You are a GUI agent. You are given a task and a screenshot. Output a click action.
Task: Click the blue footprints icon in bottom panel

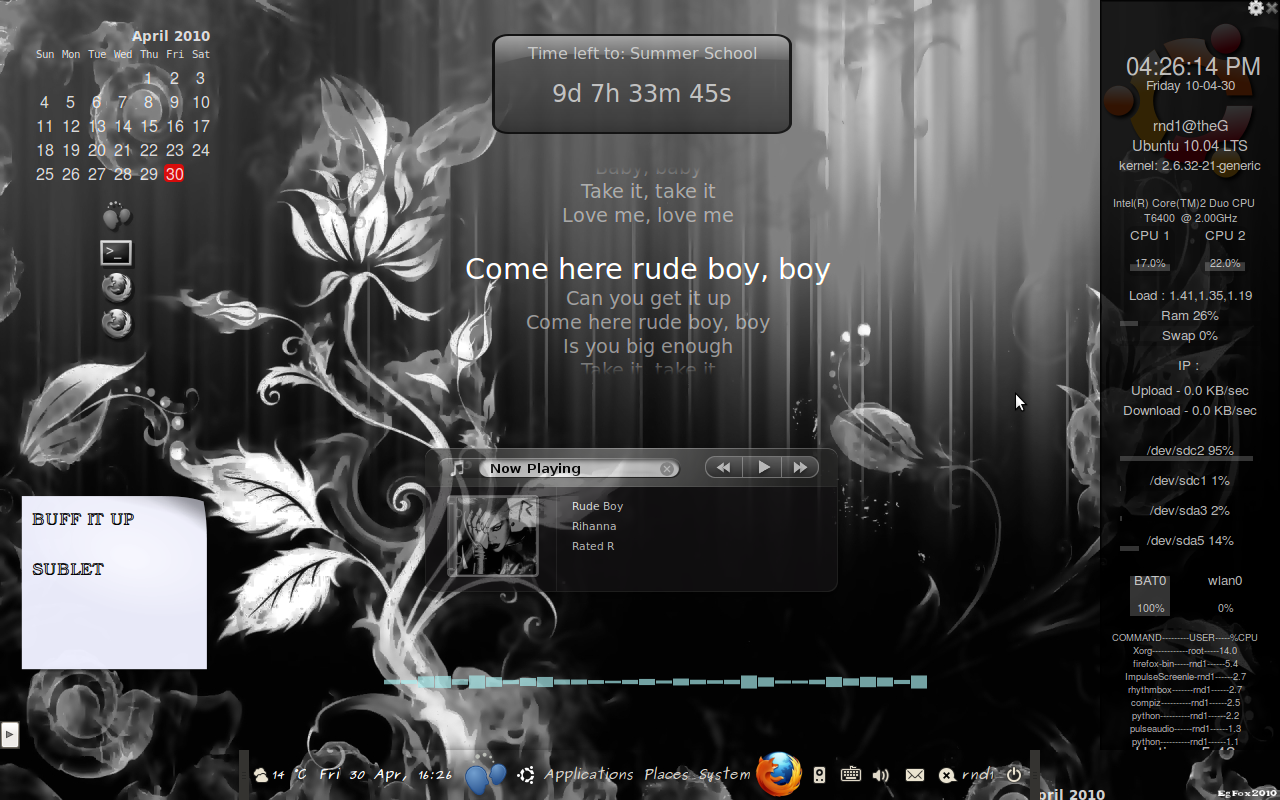point(486,777)
